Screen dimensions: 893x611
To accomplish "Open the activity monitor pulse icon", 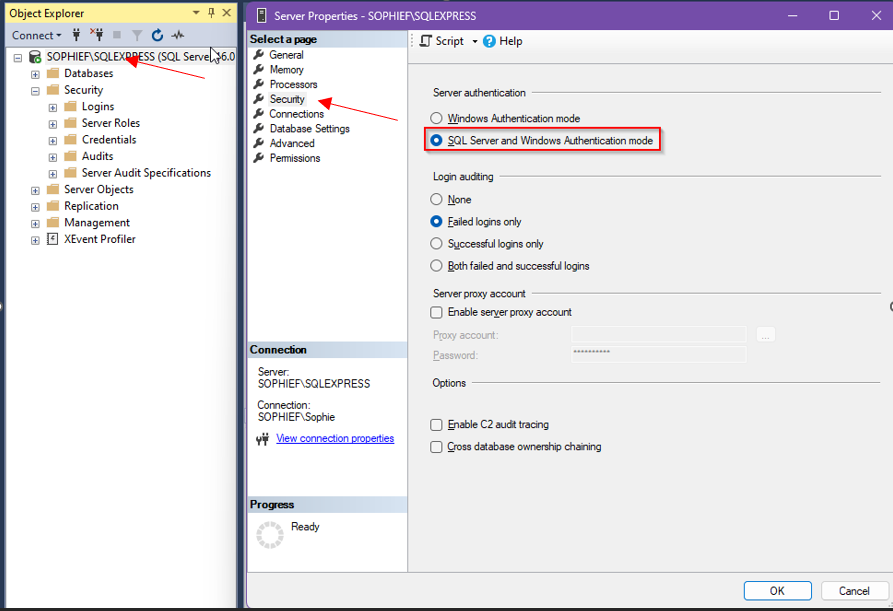I will click(178, 35).
